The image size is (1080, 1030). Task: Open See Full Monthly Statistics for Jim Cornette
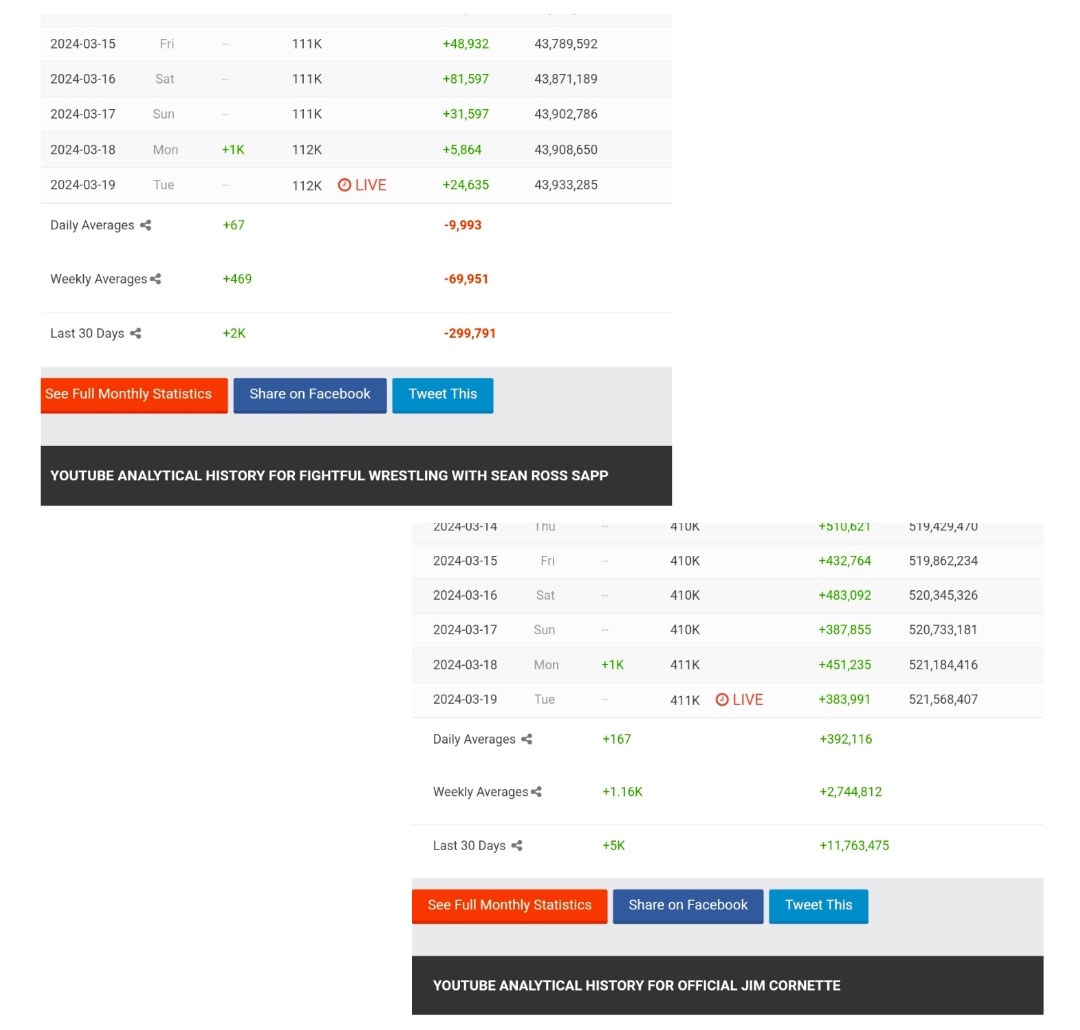(509, 905)
